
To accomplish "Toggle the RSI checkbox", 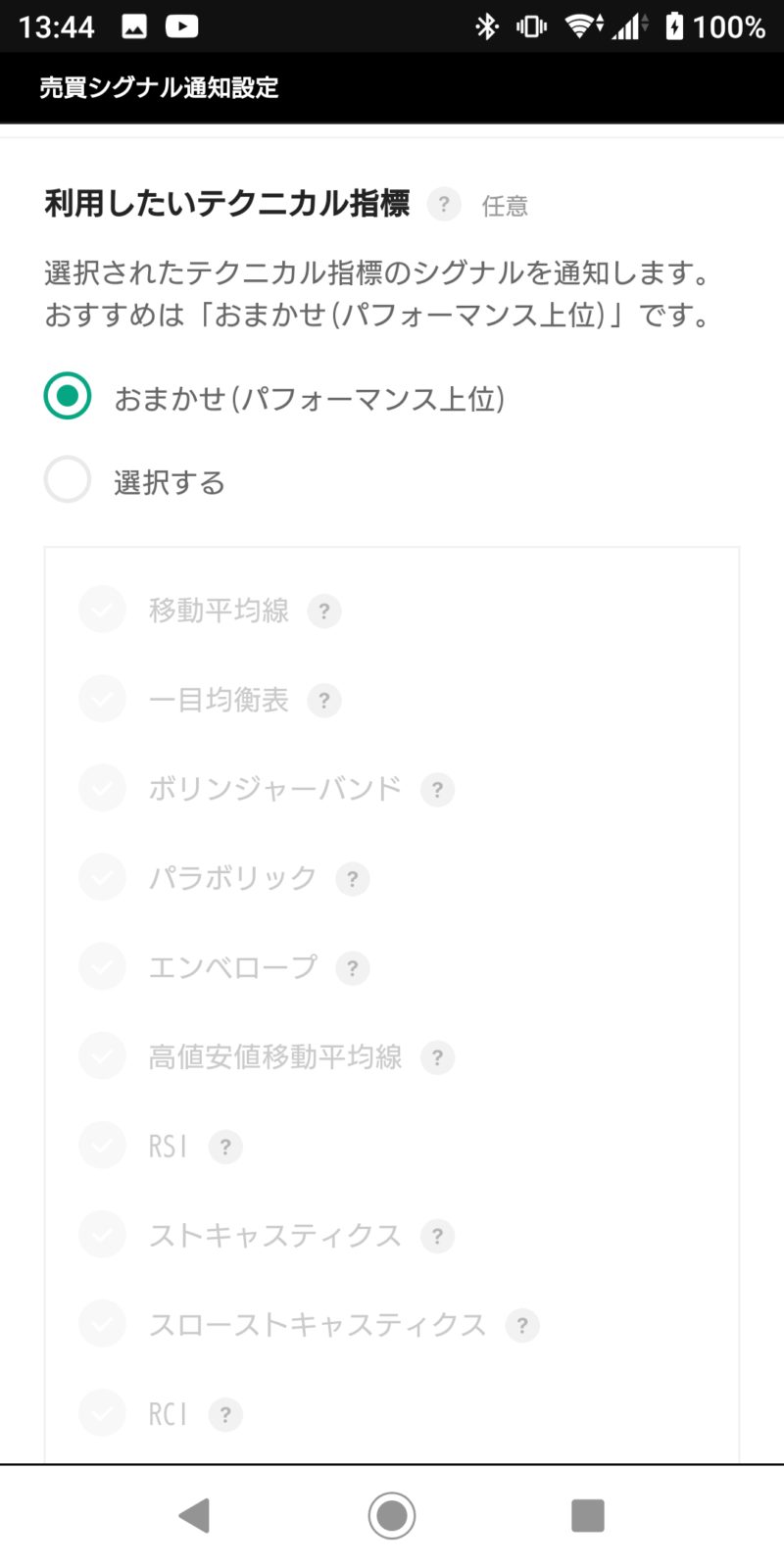I will click(x=103, y=1146).
